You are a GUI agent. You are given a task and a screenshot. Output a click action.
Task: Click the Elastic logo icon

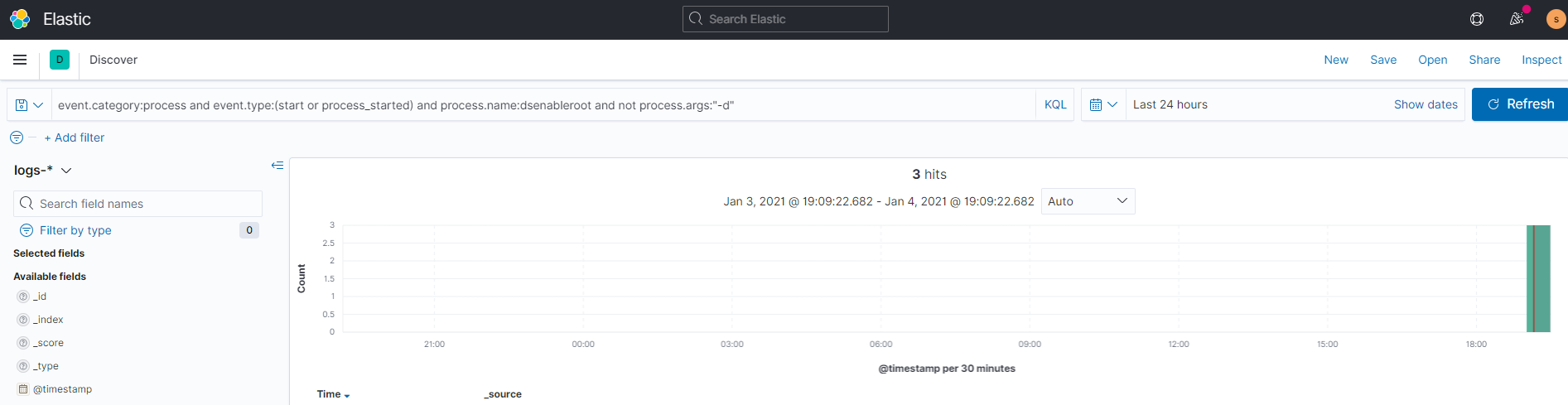[x=20, y=19]
